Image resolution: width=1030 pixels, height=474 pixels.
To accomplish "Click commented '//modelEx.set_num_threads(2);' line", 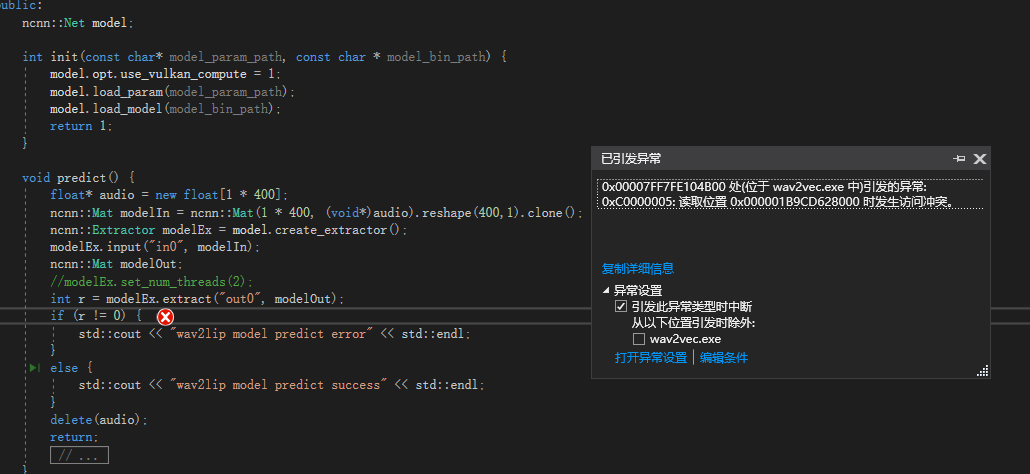I will point(152,282).
